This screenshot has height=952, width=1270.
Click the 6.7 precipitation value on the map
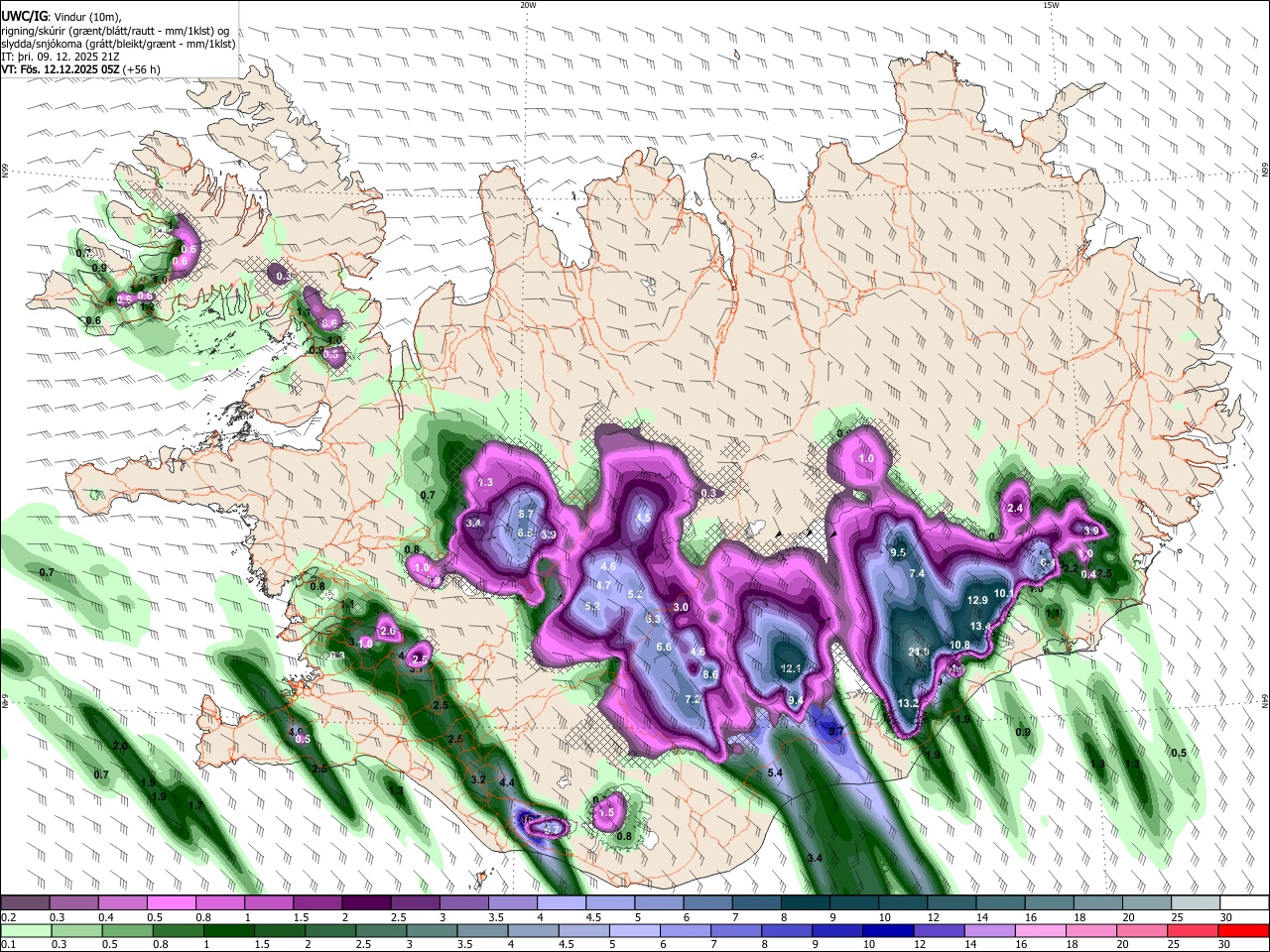tap(526, 514)
